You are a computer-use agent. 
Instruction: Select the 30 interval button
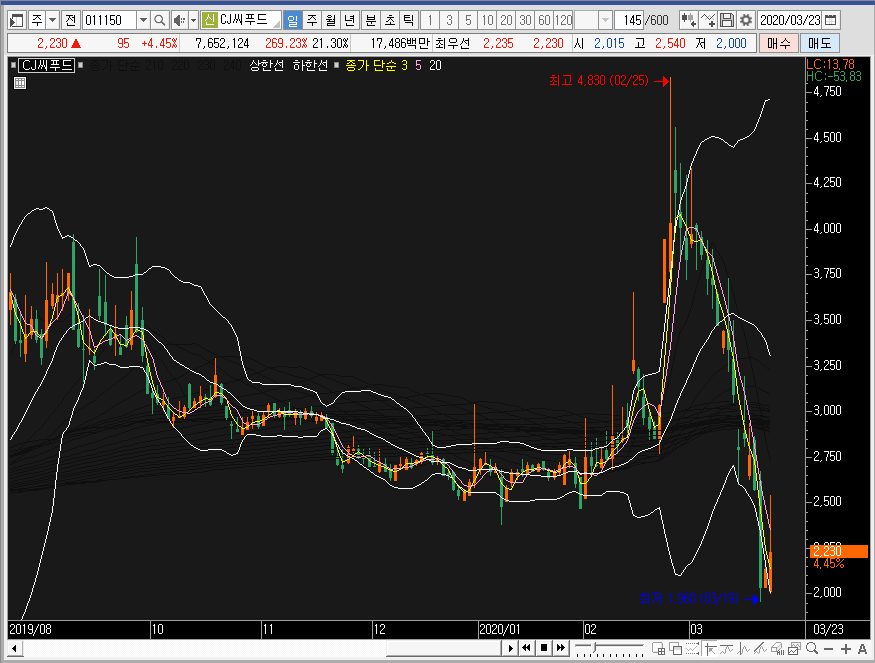(525, 21)
